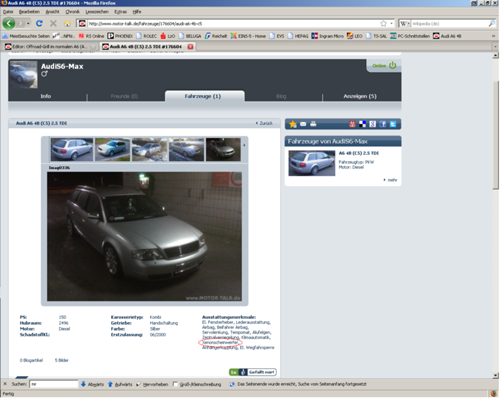
Task: Open Hilfe menu
Action: click(x=137, y=12)
